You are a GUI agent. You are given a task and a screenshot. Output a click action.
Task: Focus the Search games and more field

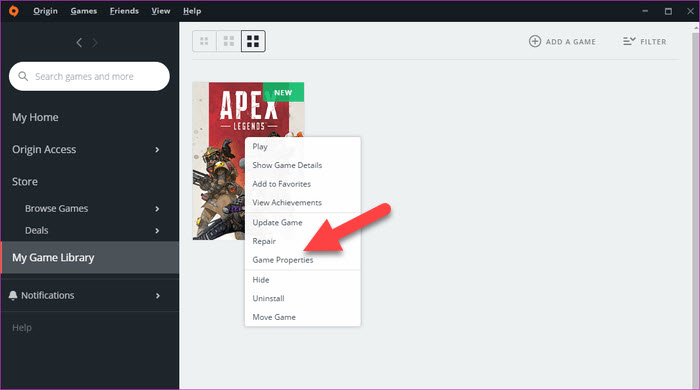(x=89, y=76)
